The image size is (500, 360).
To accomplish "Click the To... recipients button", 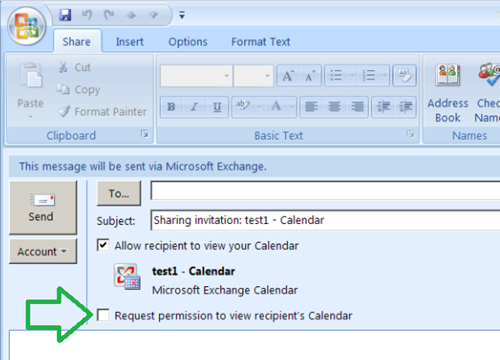I will point(119,193).
